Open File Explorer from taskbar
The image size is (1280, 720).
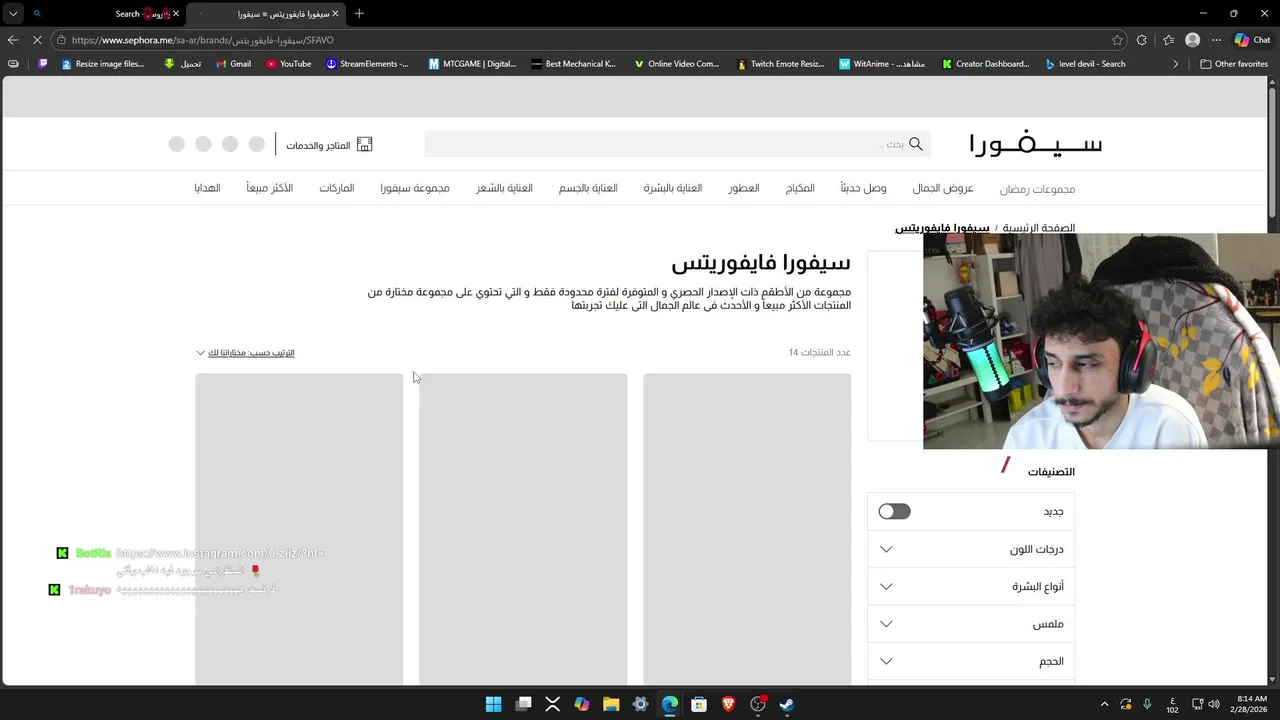[x=611, y=705]
